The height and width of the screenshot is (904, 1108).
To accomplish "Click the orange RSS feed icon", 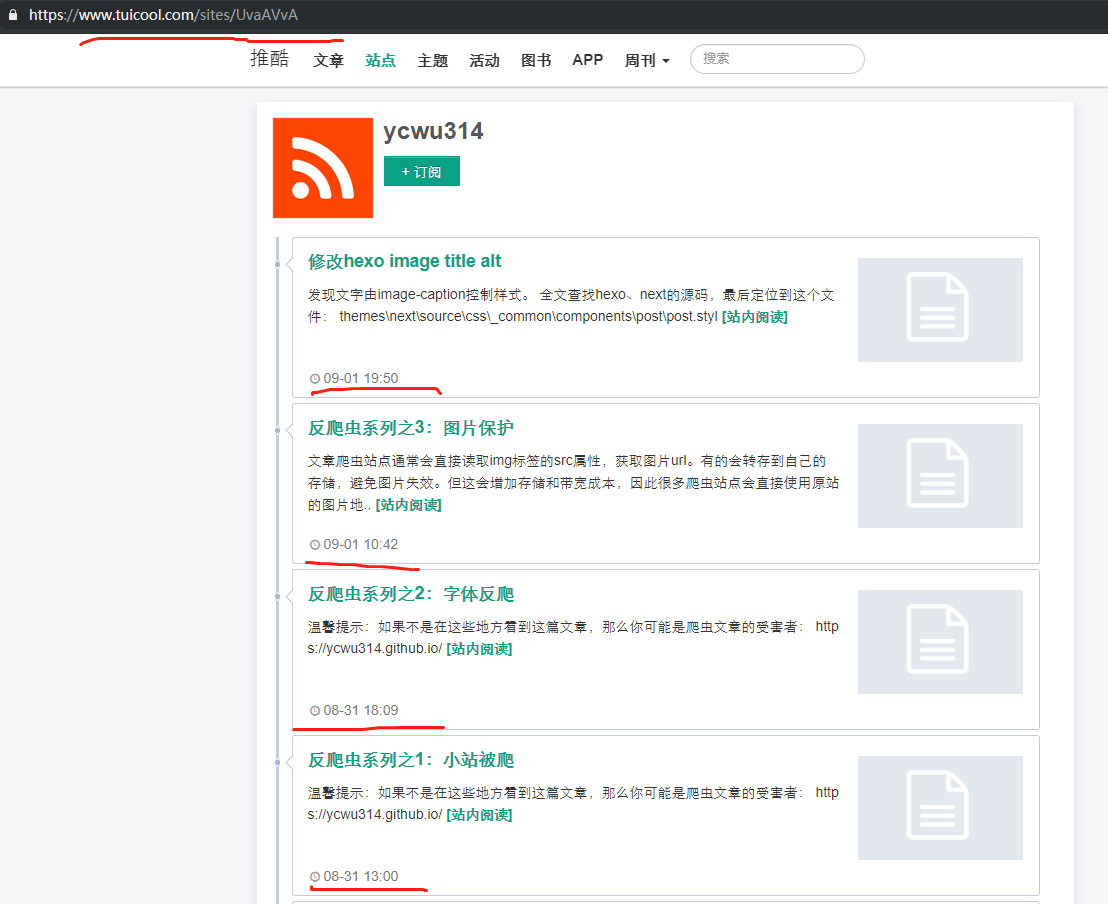I will [x=322, y=168].
